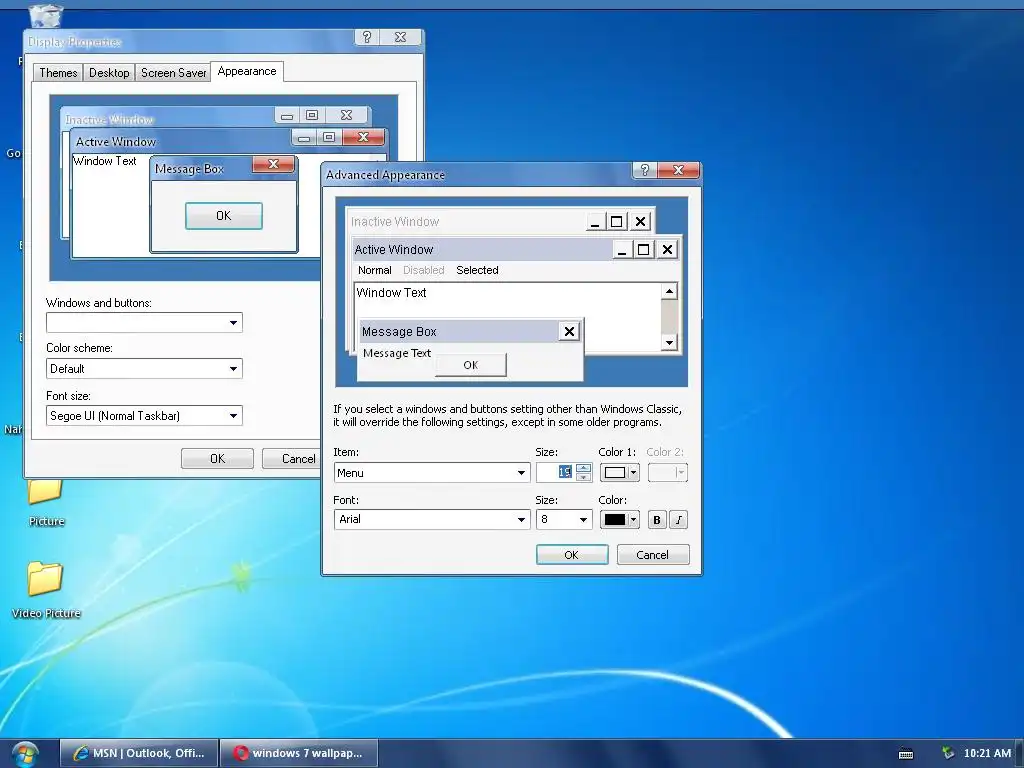
Task: Close the Advanced Appearance dialog
Action: pyautogui.click(x=678, y=170)
